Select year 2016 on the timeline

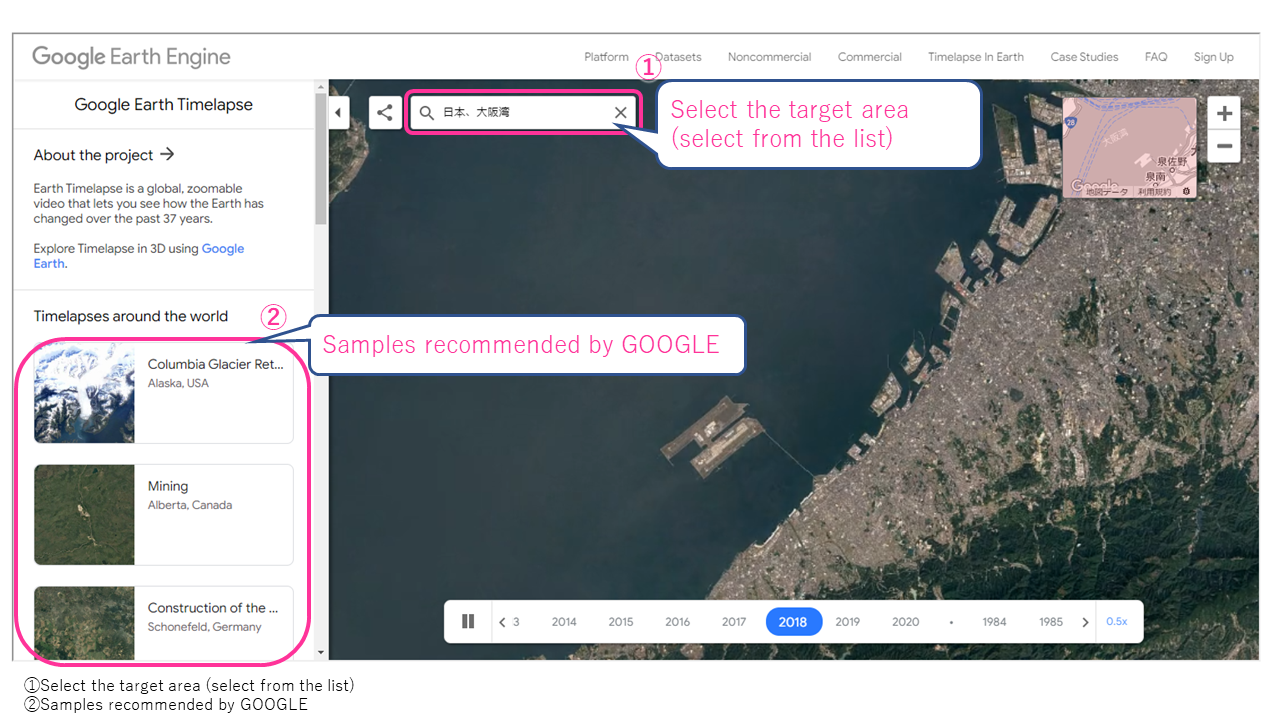pyautogui.click(x=678, y=622)
